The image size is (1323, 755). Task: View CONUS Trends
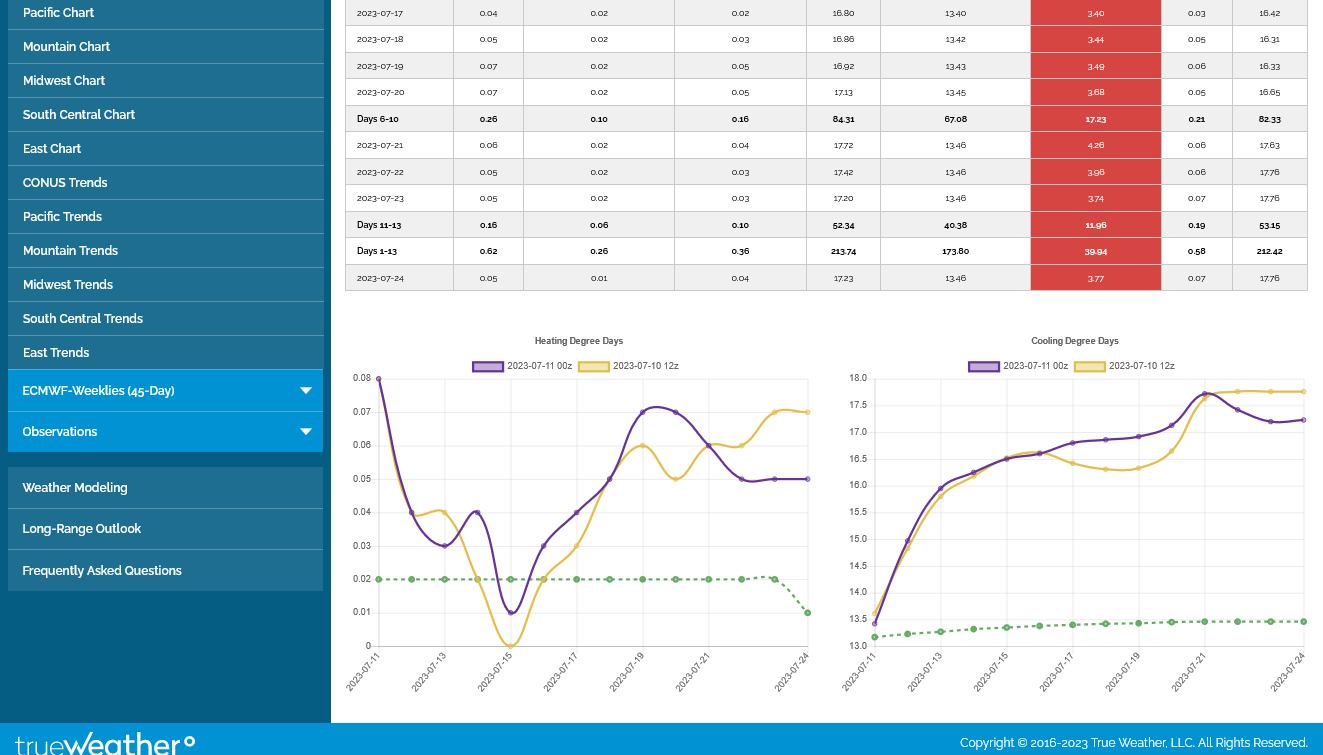tap(65, 183)
